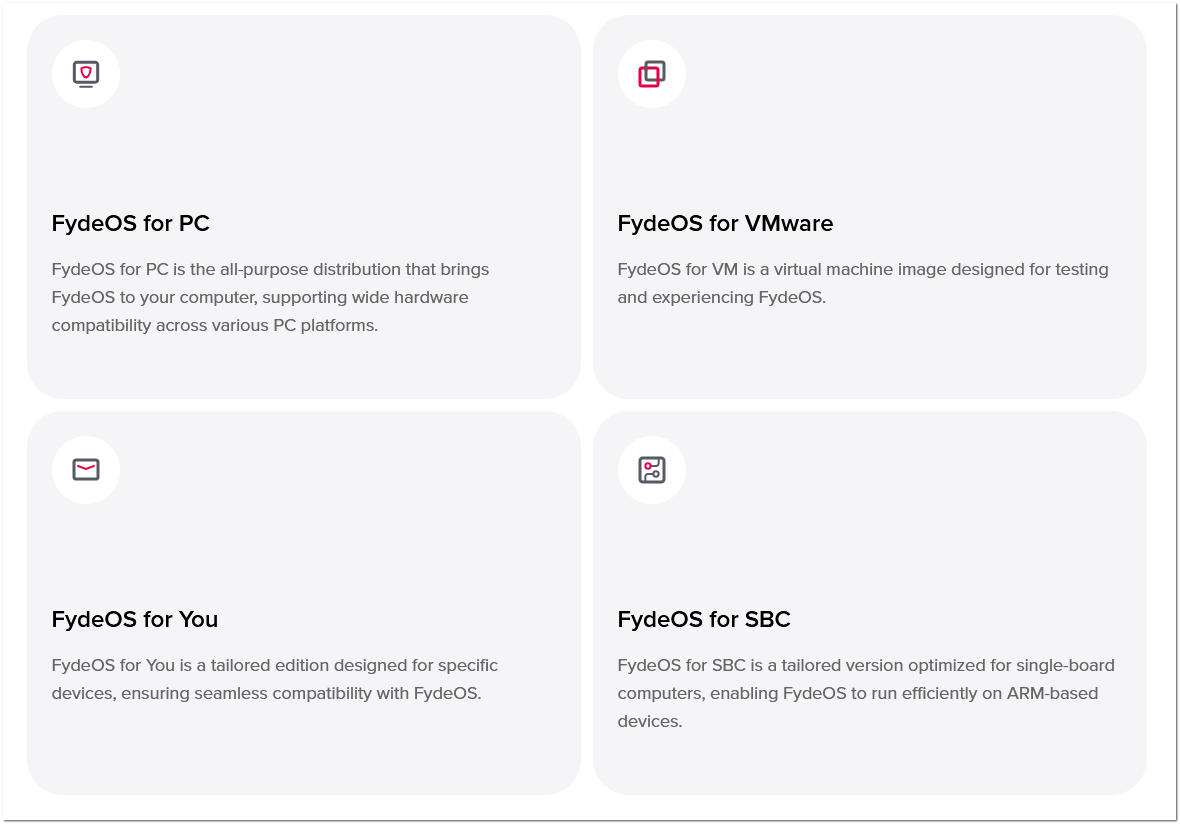The height and width of the screenshot is (824, 1180).
Task: Select the FydeOS for PC card description
Action: click(270, 297)
